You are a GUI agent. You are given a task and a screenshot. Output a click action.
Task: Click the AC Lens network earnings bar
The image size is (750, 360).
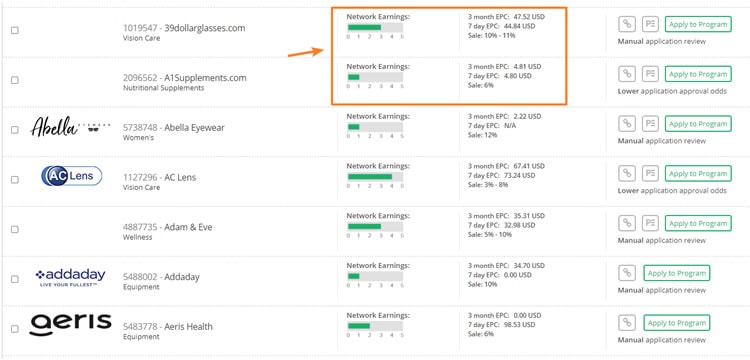tap(375, 177)
